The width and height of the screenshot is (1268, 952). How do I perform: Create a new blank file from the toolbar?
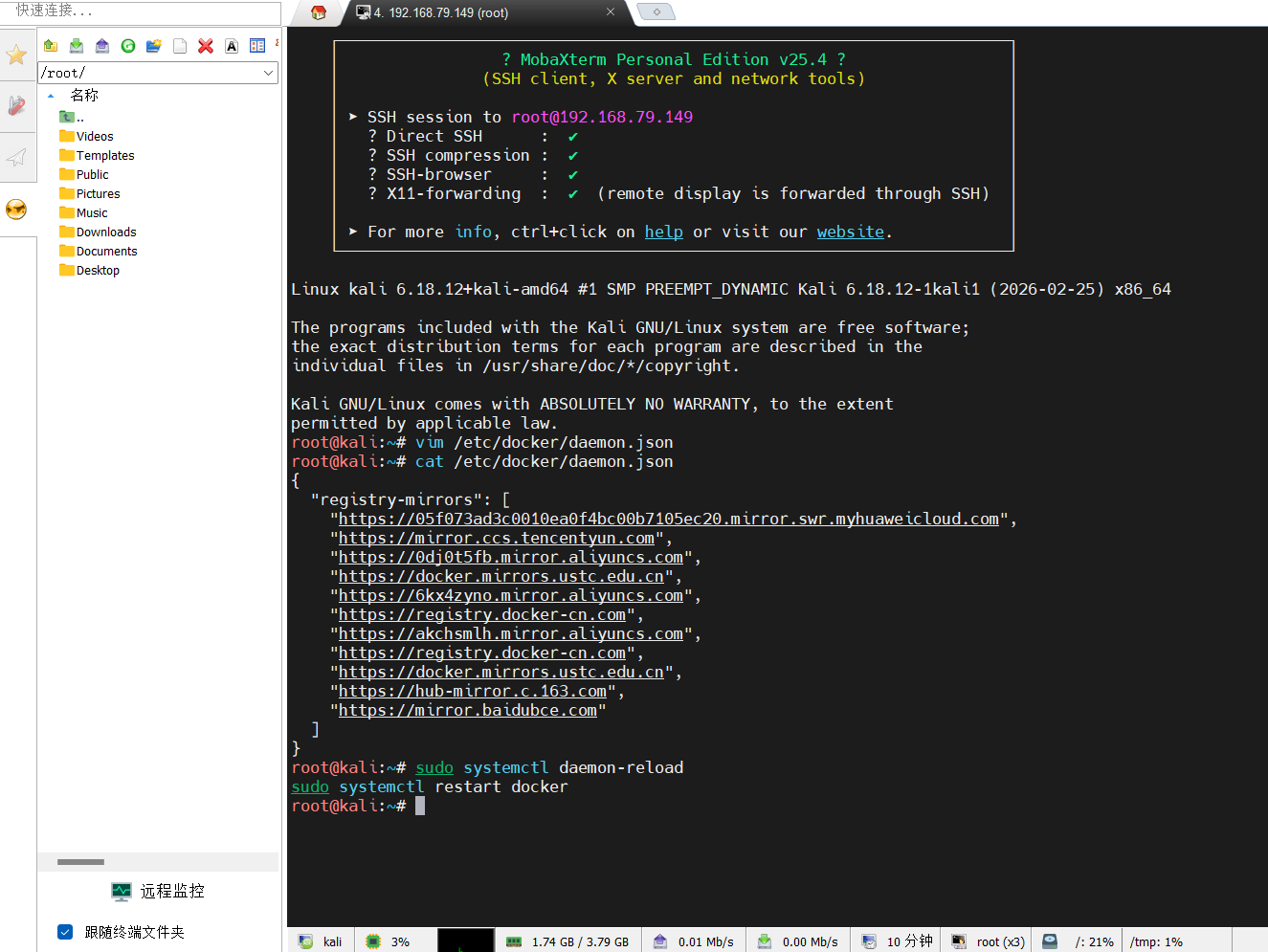click(x=180, y=46)
